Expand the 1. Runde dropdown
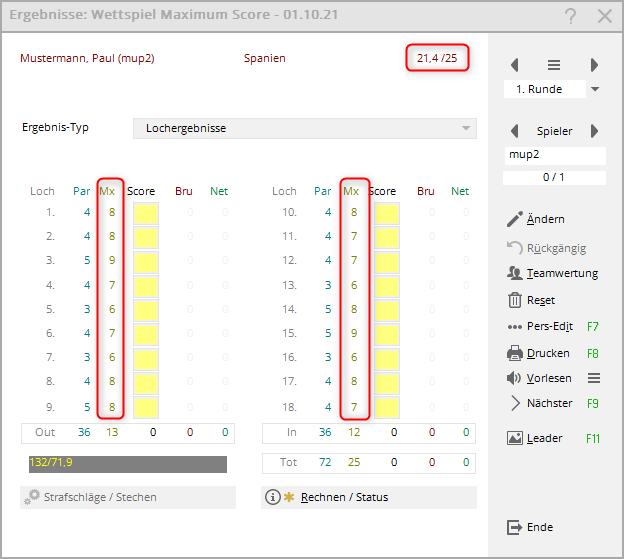 tap(595, 89)
